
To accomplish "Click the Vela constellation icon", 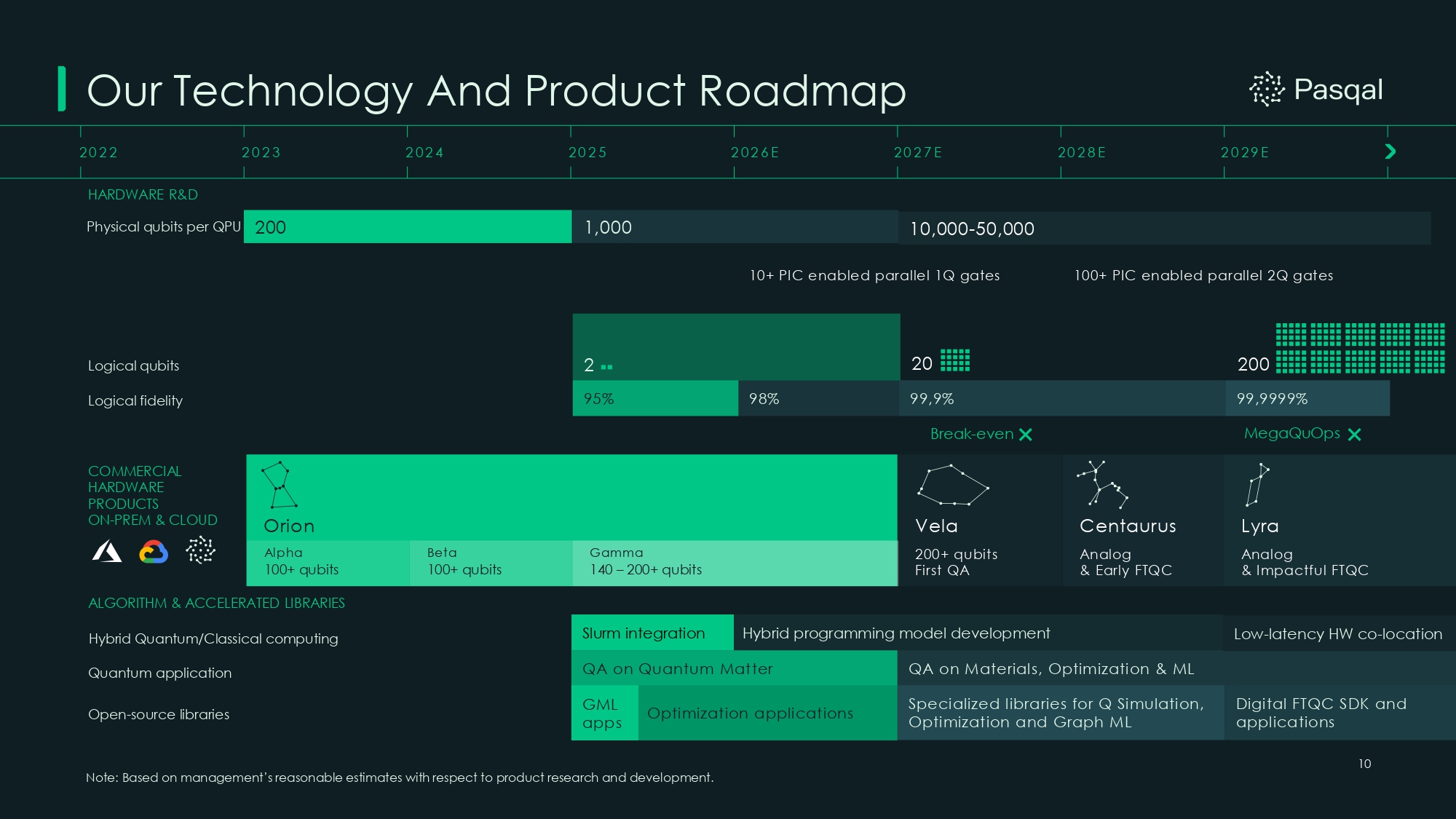I will tap(952, 486).
